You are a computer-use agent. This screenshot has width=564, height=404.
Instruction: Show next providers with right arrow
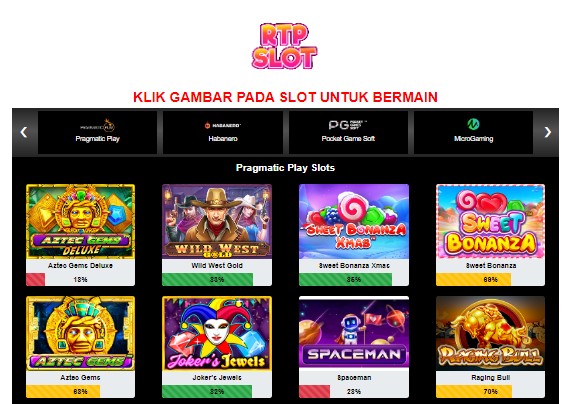pos(547,132)
